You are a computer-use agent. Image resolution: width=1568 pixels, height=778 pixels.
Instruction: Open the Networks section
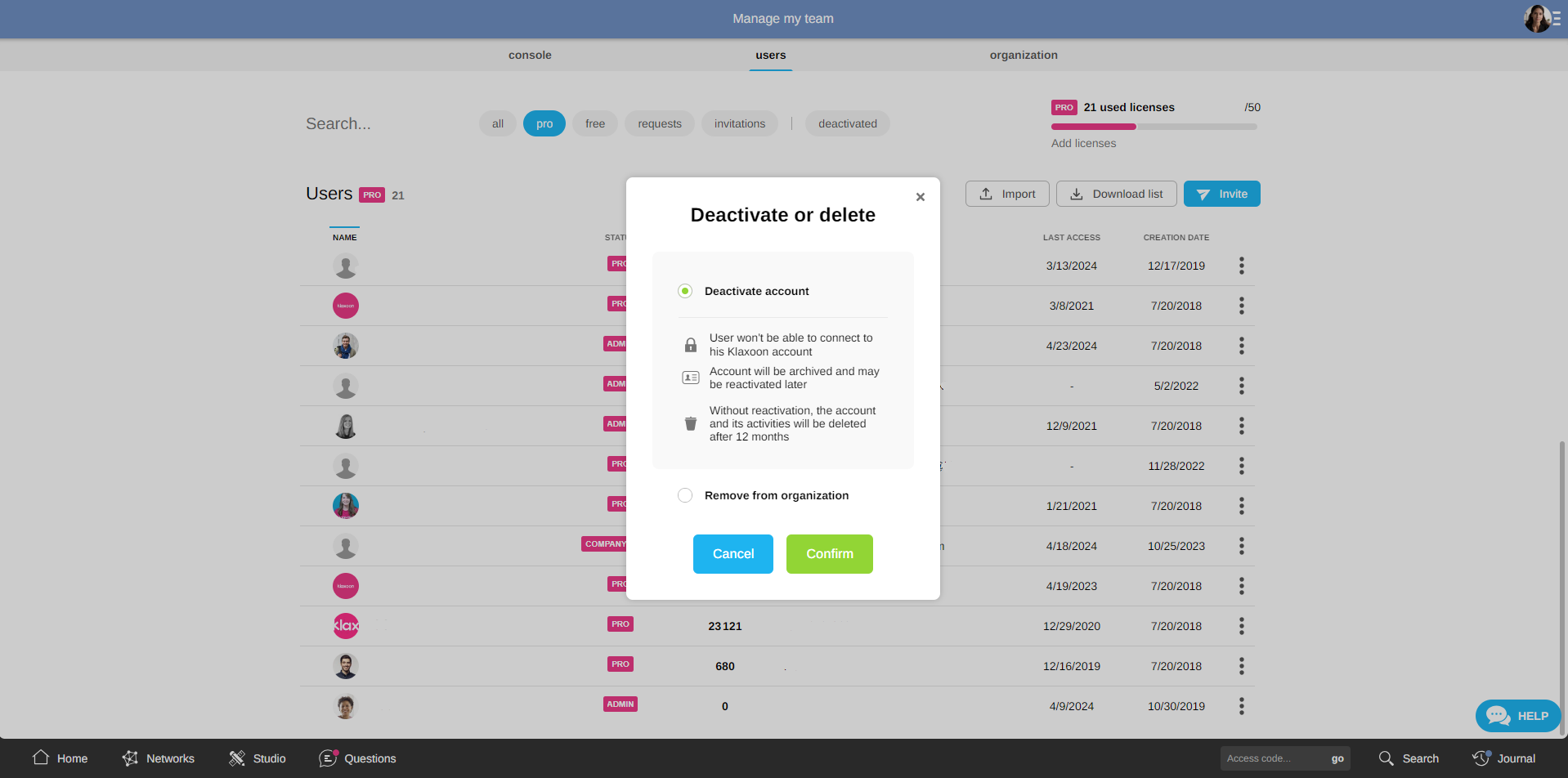pos(158,758)
